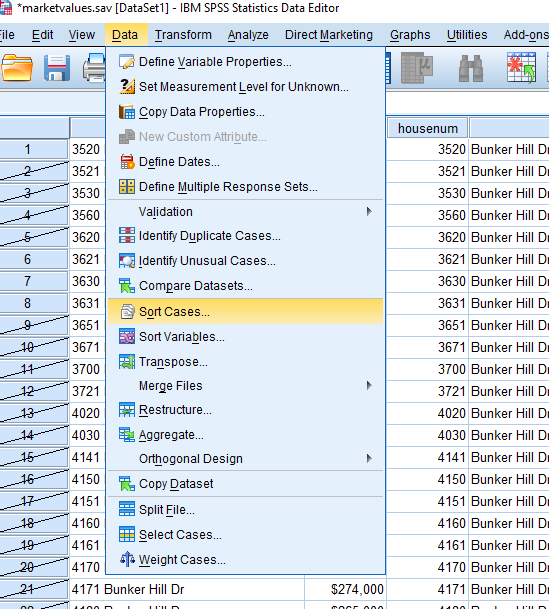The height and width of the screenshot is (609, 549).
Task: Select row header number 6
Action: 34,259
